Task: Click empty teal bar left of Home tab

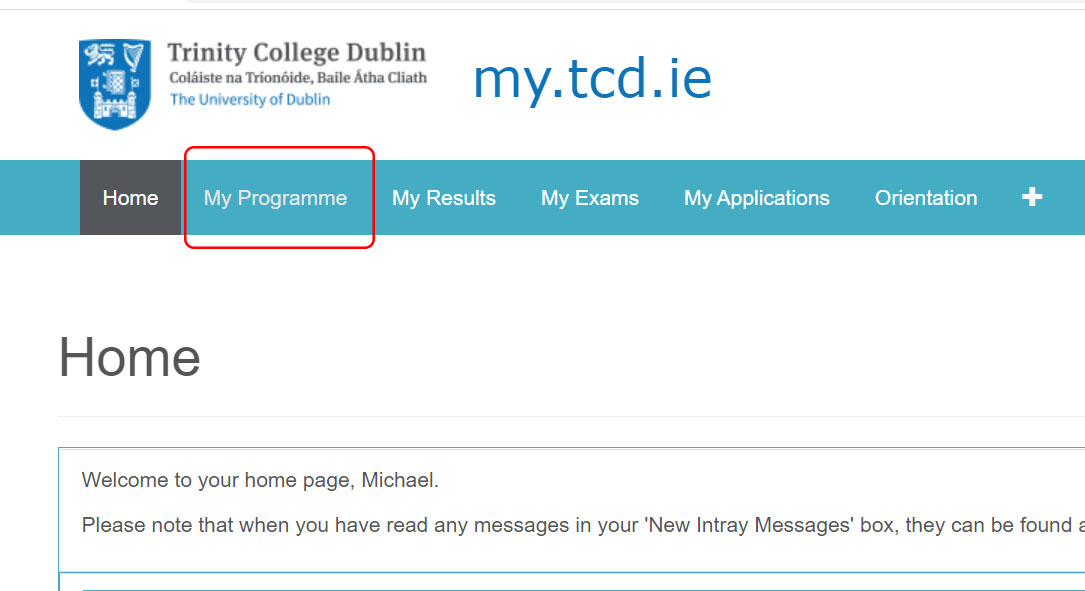Action: (x=39, y=198)
